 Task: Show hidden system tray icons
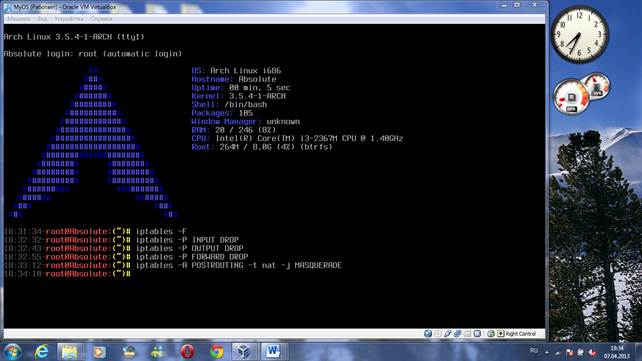click(547, 352)
